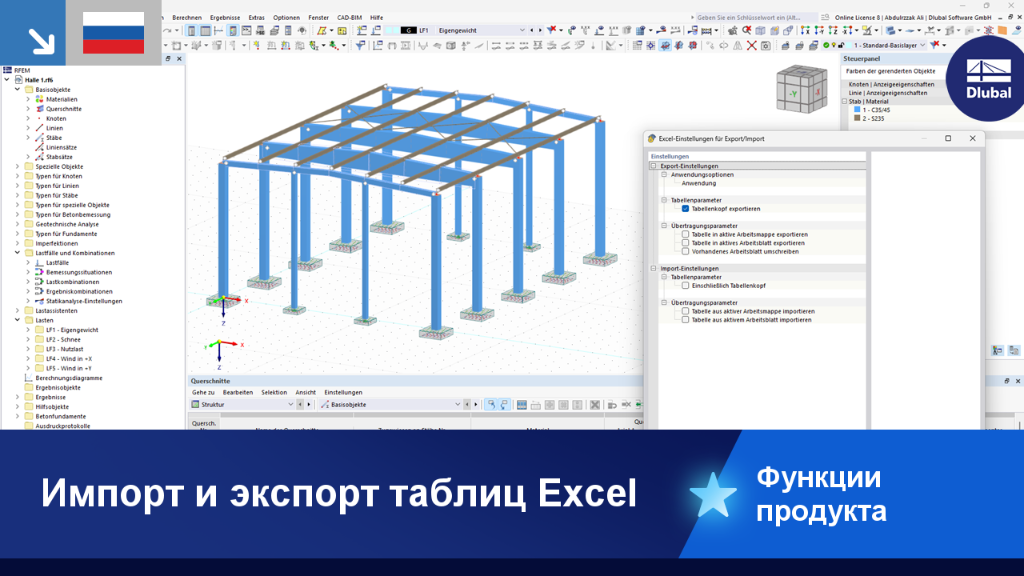This screenshot has height=576, width=1024.
Task: Click the first selection sync icon in Querschnitte toolbar
Action: click(491, 405)
